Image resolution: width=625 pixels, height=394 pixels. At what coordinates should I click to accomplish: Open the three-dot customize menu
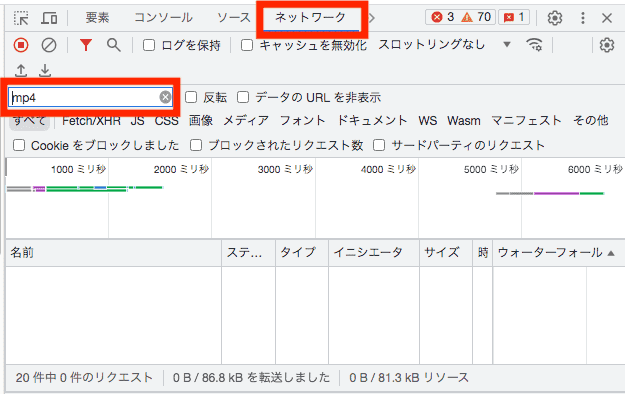click(x=583, y=18)
